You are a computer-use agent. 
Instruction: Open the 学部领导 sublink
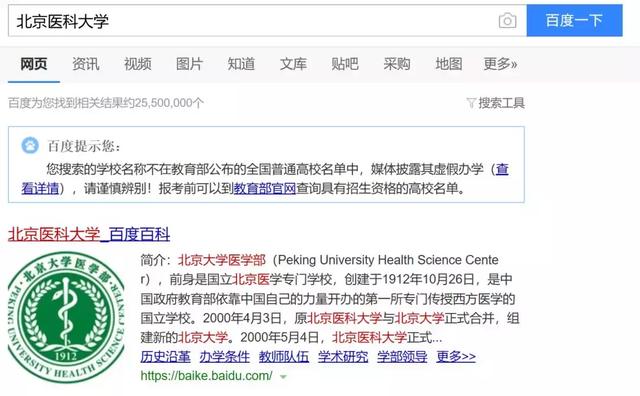402,357
